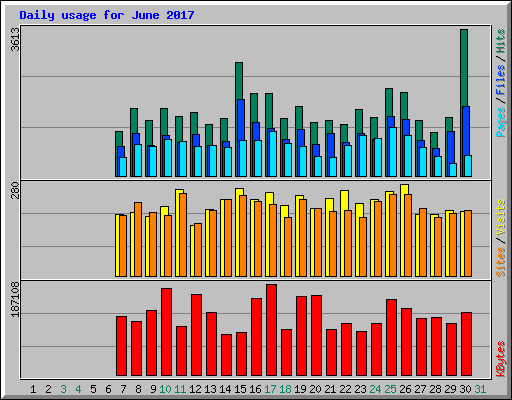Click the 'Pages / Files / Hits' legend text

tap(500, 83)
